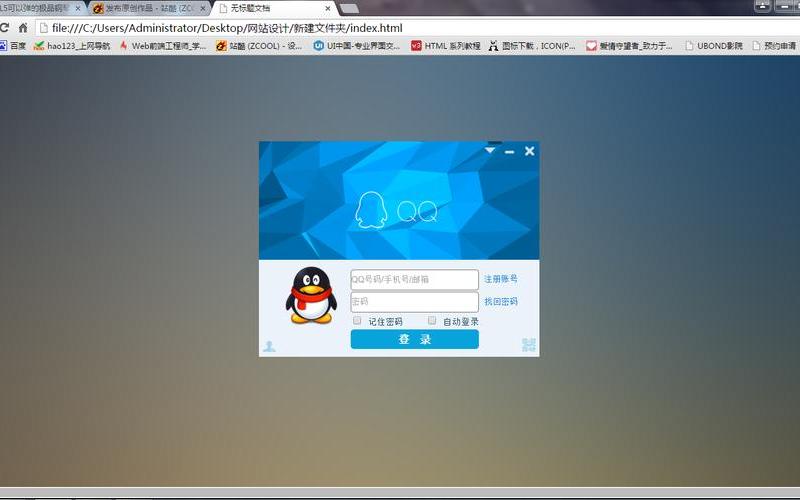Enable the 记住密码 checkbox
This screenshot has height=500, width=800.
tap(357, 321)
